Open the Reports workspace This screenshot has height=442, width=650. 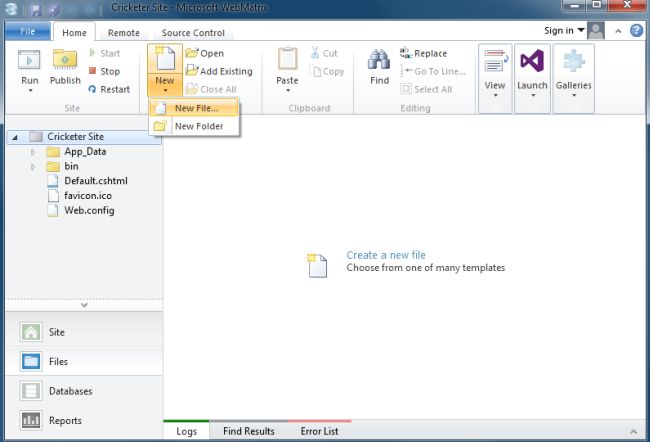coord(85,420)
